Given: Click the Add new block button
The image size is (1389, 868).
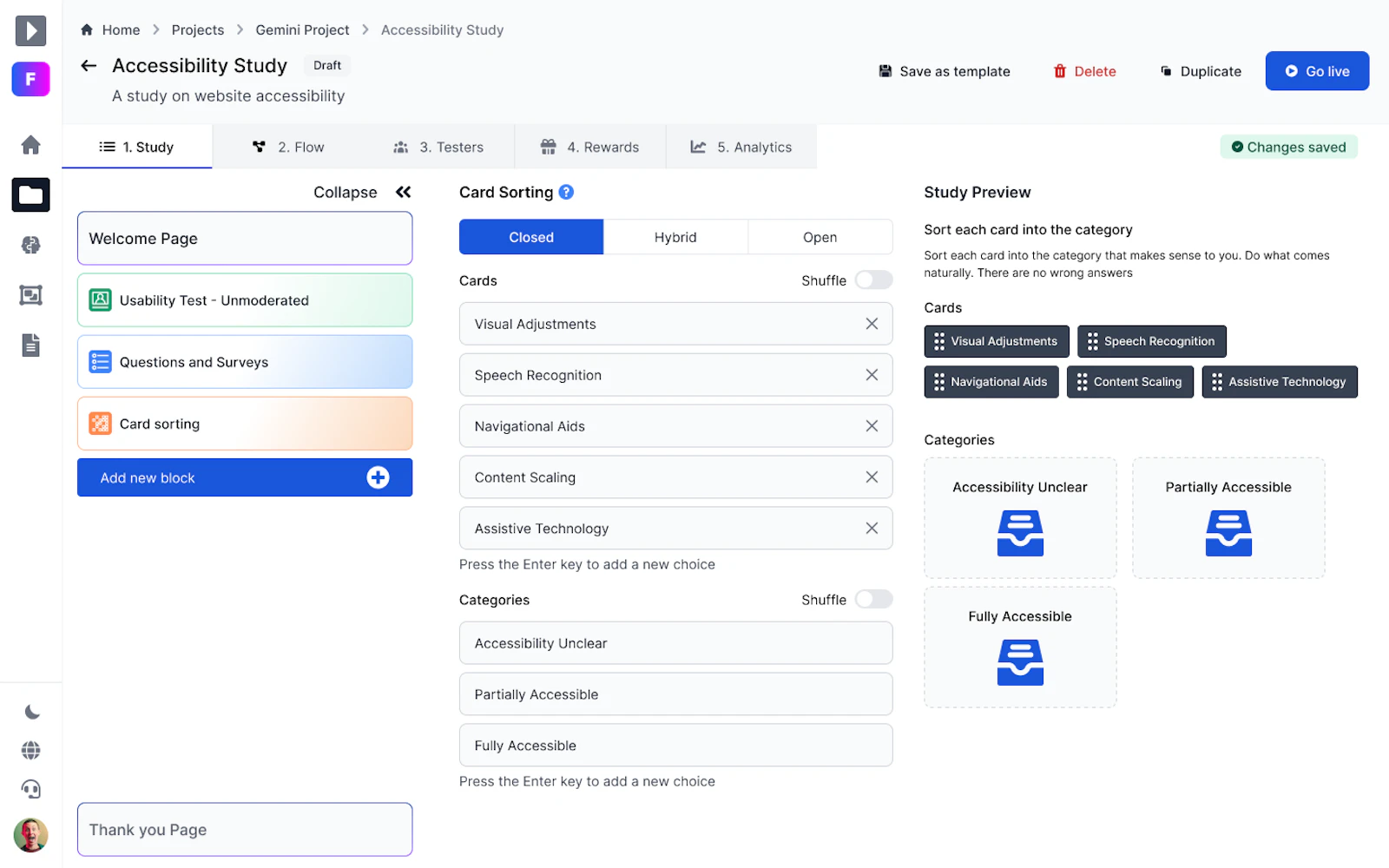Looking at the screenshot, I should pyautogui.click(x=245, y=477).
